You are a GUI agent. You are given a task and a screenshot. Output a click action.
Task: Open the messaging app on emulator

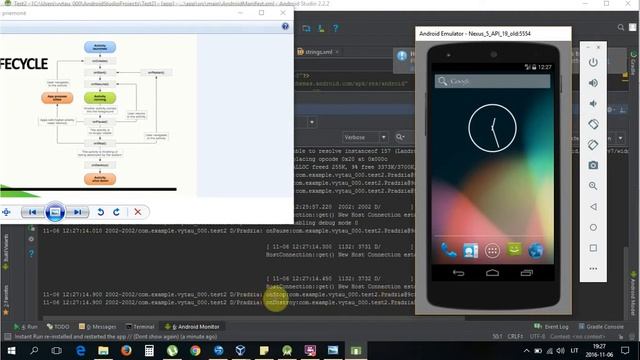click(x=514, y=249)
